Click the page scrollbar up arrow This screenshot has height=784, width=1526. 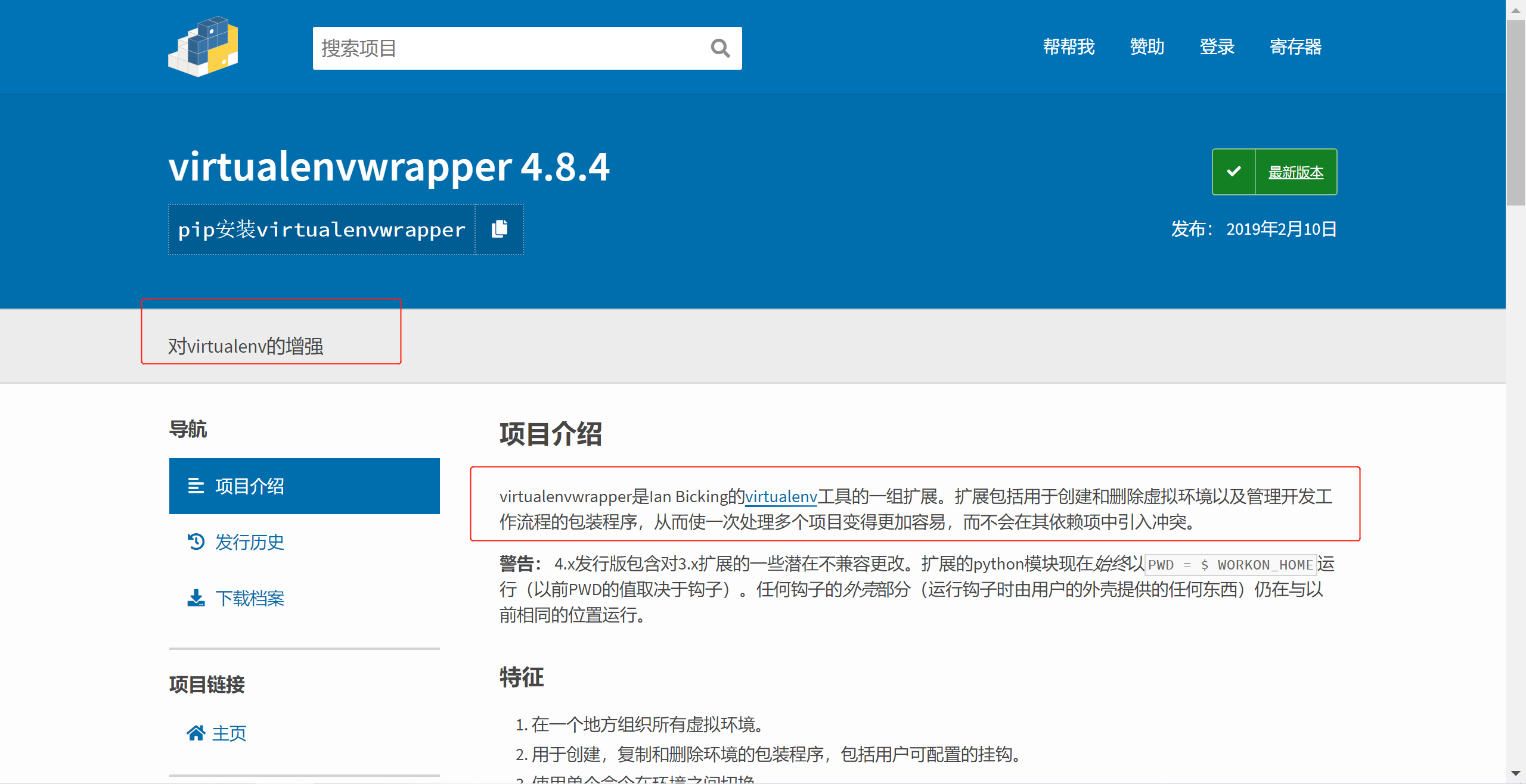[x=1516, y=10]
